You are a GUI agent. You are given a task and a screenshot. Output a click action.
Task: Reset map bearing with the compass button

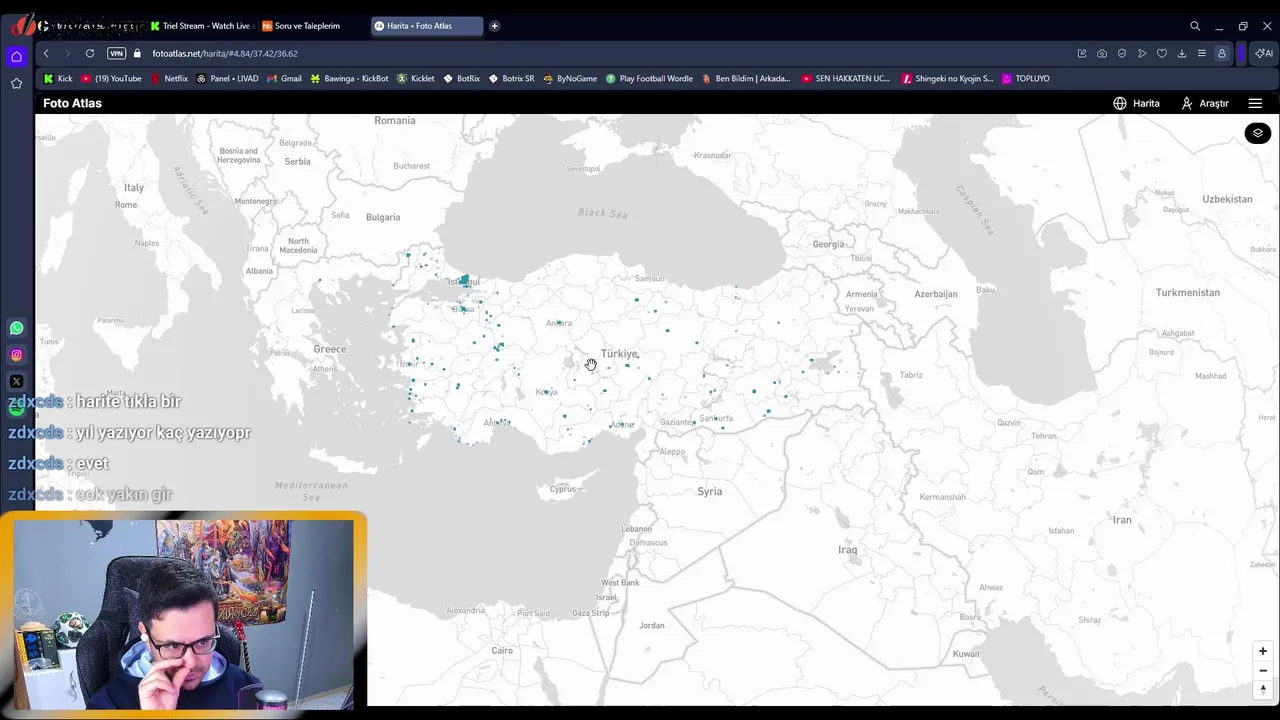[x=1263, y=689]
